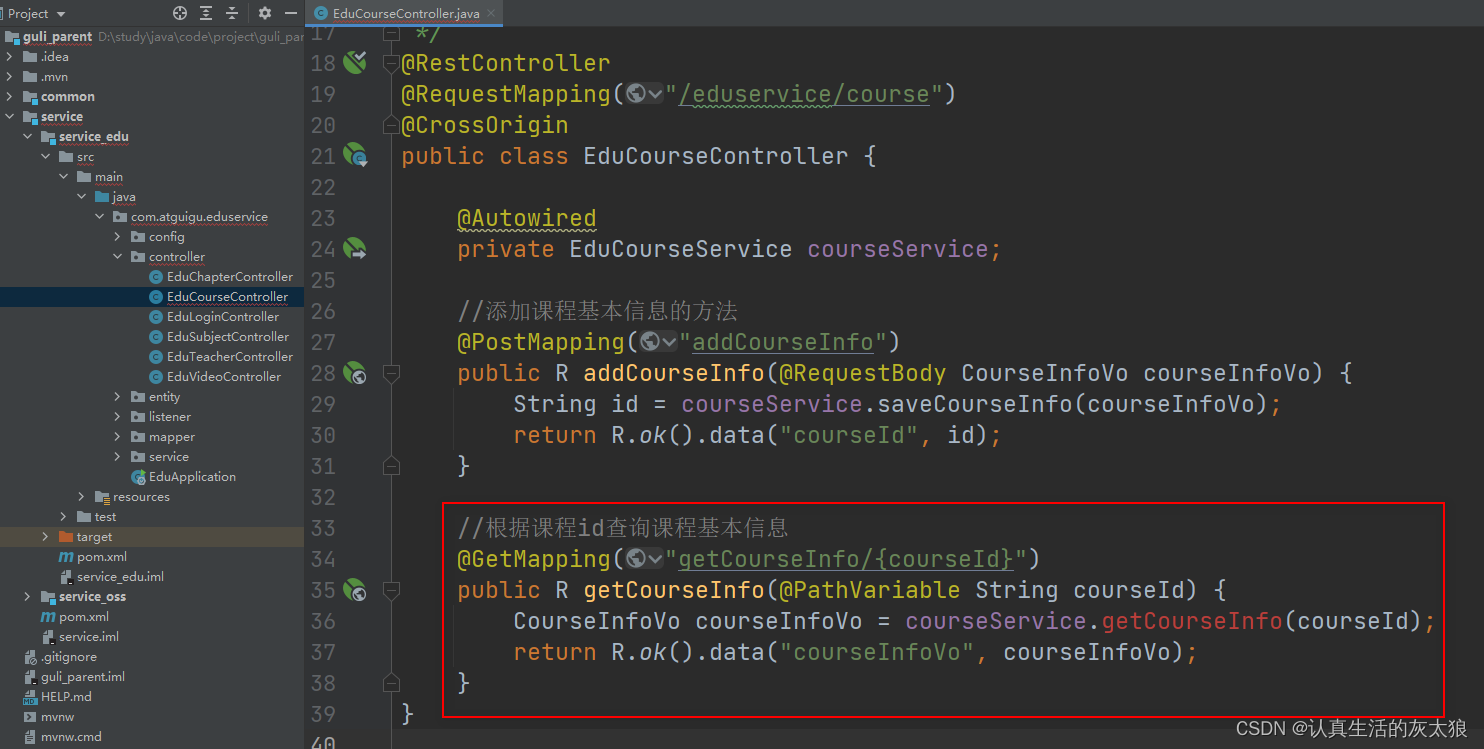The image size is (1484, 749).
Task: Click the Select Opened File target icon
Action: (180, 13)
